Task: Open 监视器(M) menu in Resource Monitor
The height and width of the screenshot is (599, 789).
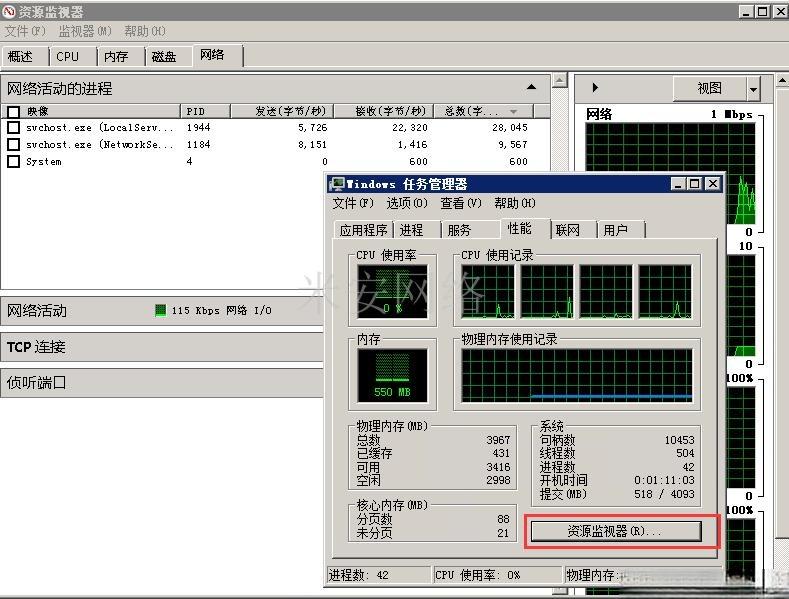Action: pos(85,31)
